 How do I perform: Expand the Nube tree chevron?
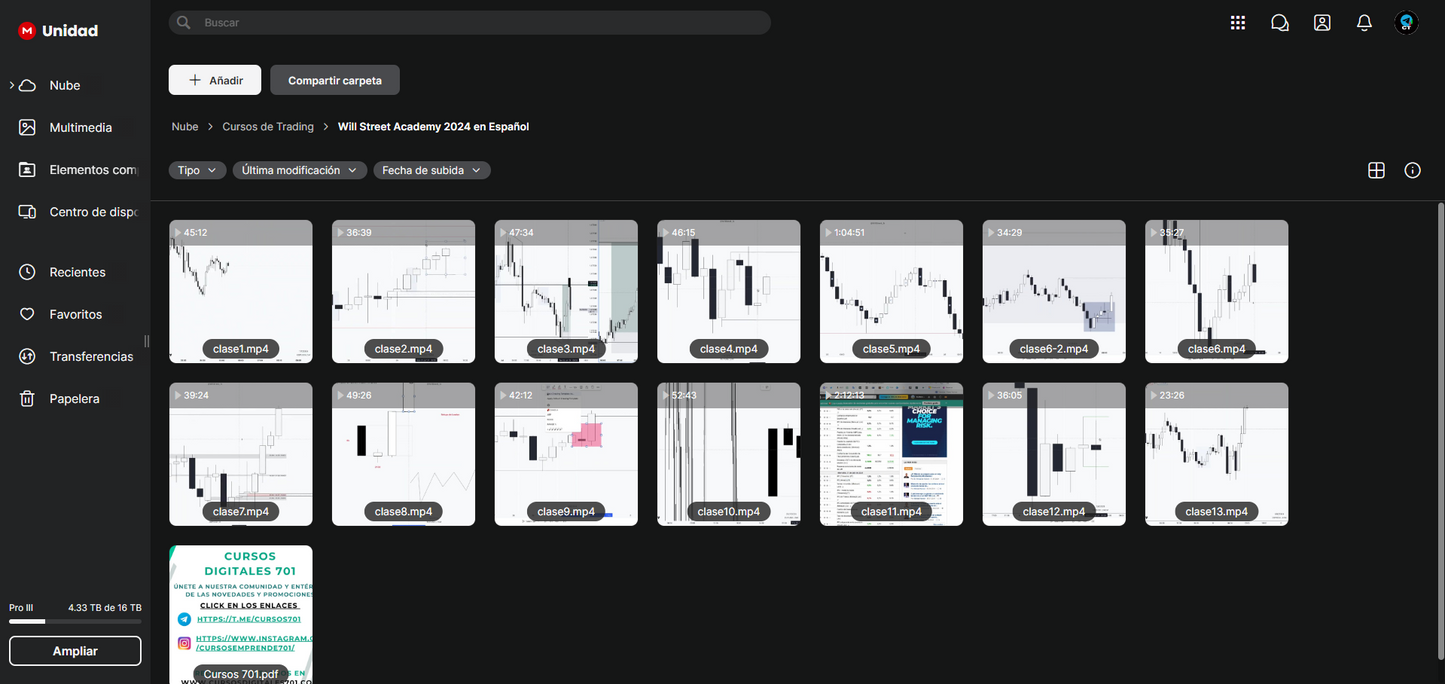(x=12, y=86)
